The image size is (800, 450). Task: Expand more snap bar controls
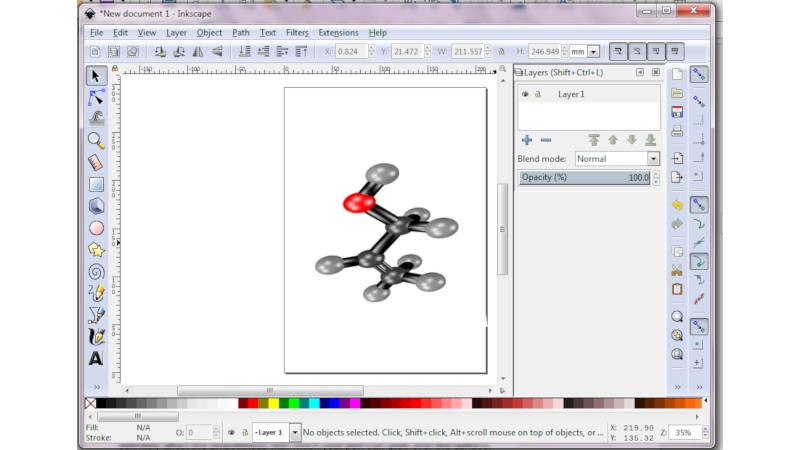tap(699, 387)
